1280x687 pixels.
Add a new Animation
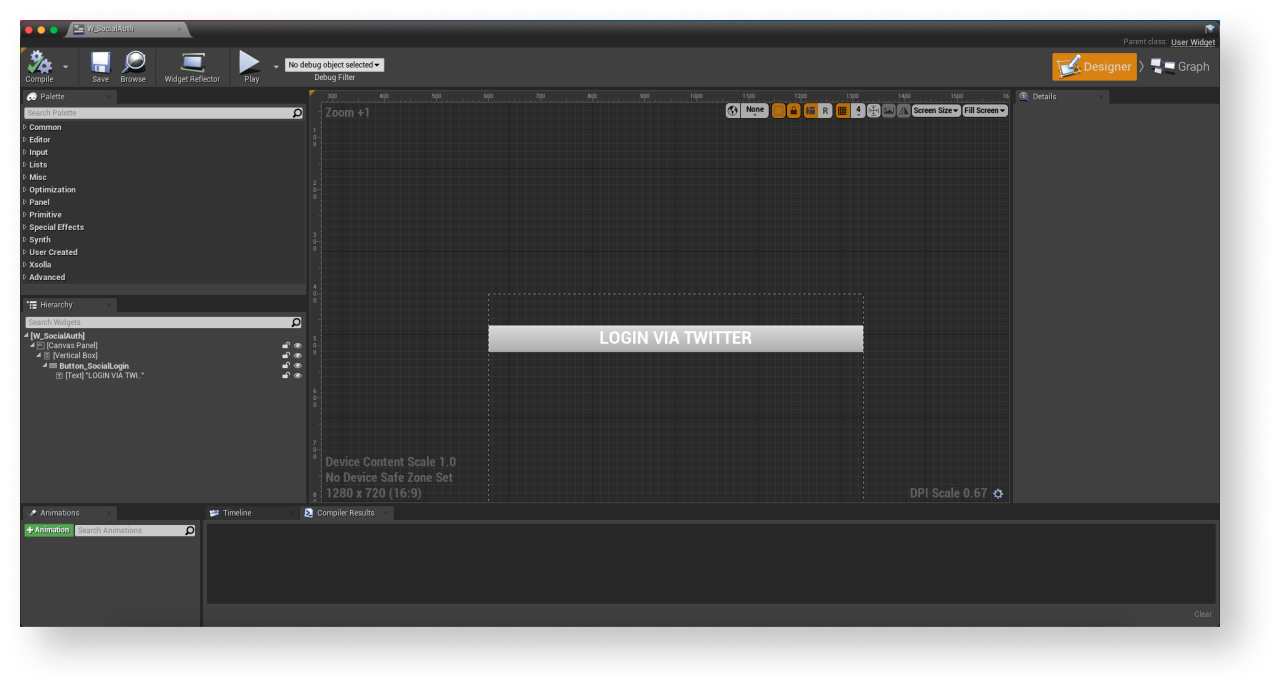(x=48, y=530)
